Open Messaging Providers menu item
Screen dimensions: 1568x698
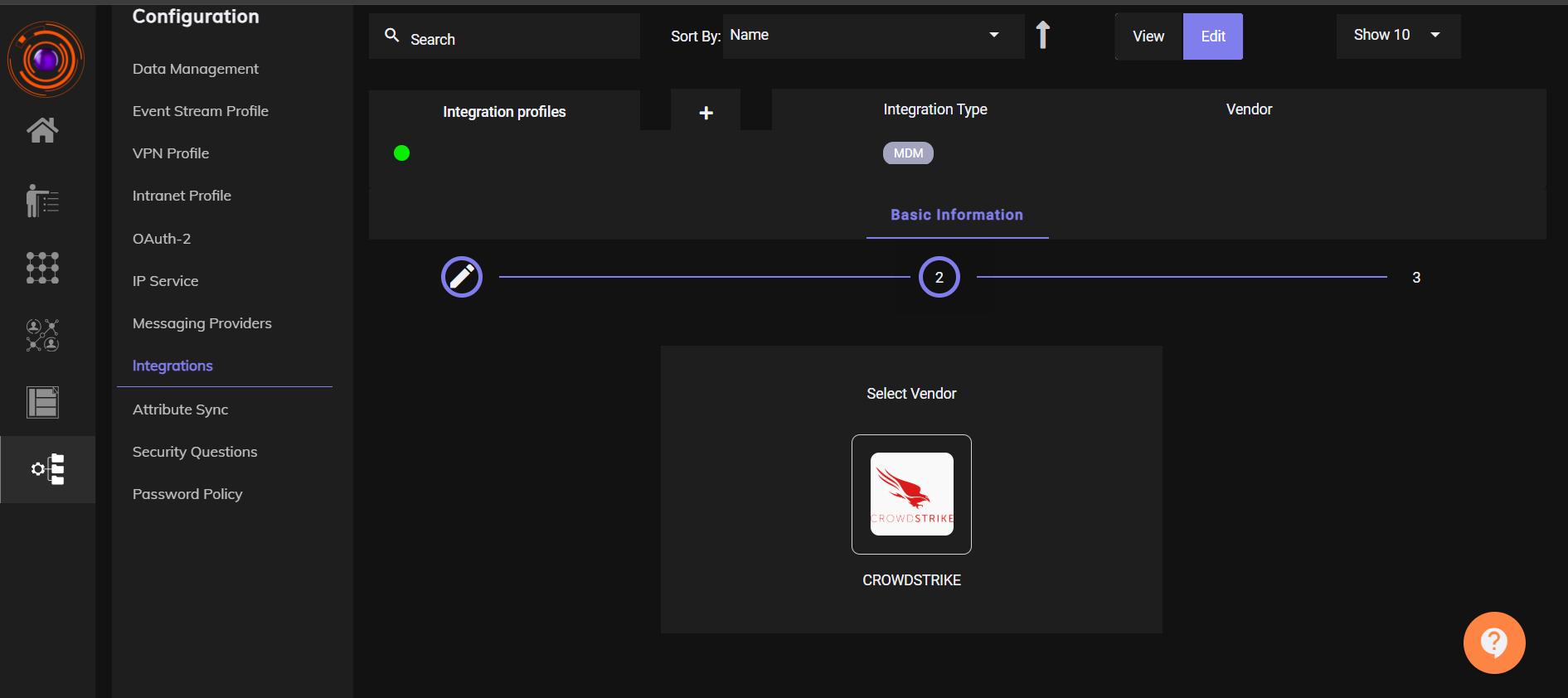tap(202, 323)
